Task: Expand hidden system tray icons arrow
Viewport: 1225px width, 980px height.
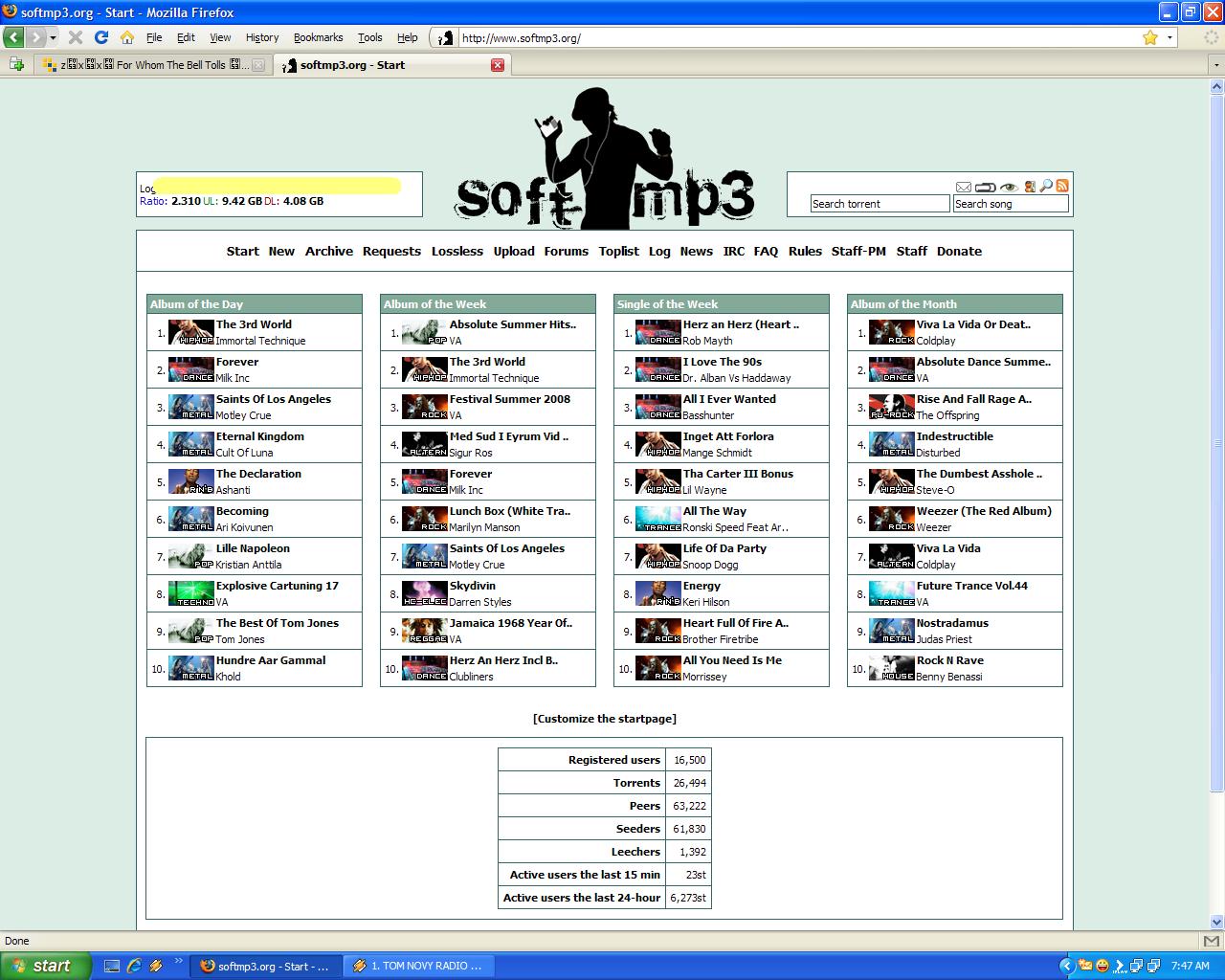Action: tap(1067, 966)
